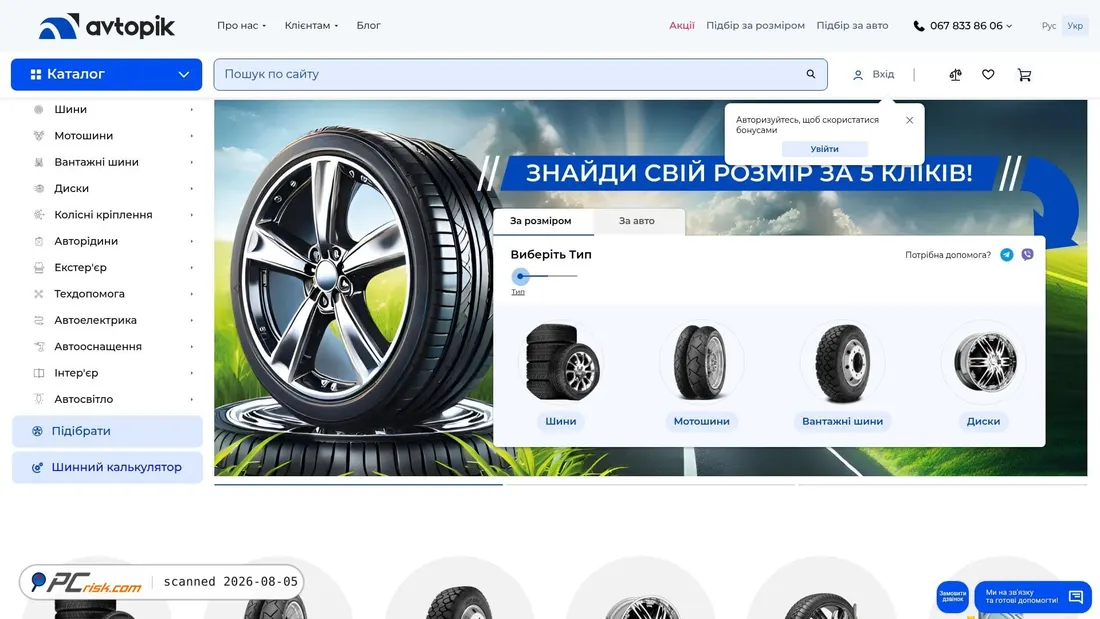Image resolution: width=1100 pixels, height=619 pixels.
Task: Click the user profile icon beside Вхід
Action: point(857,74)
